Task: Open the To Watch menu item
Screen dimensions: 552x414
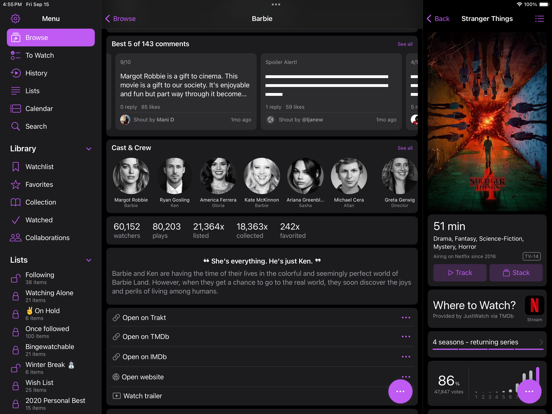Action: 51,55
